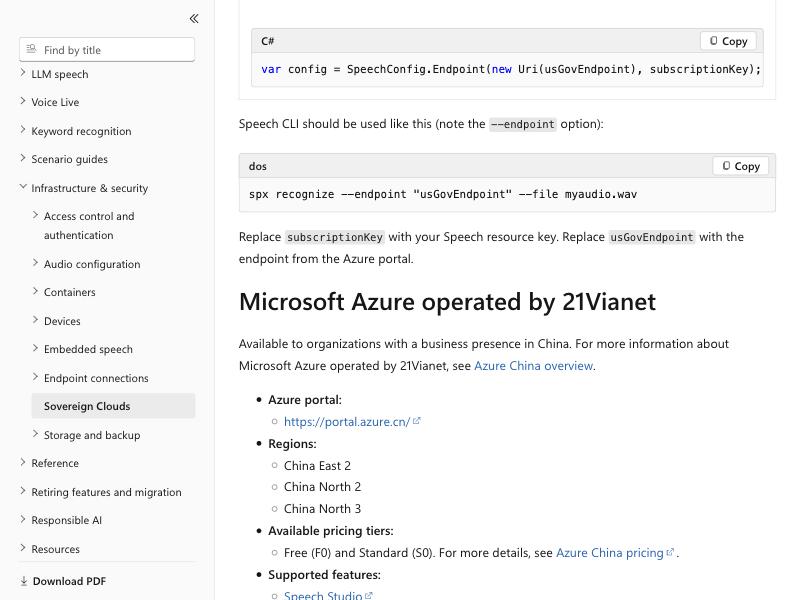Image resolution: width=800 pixels, height=600 pixels.
Task: Click the Regions bullet label
Action: [292, 444]
